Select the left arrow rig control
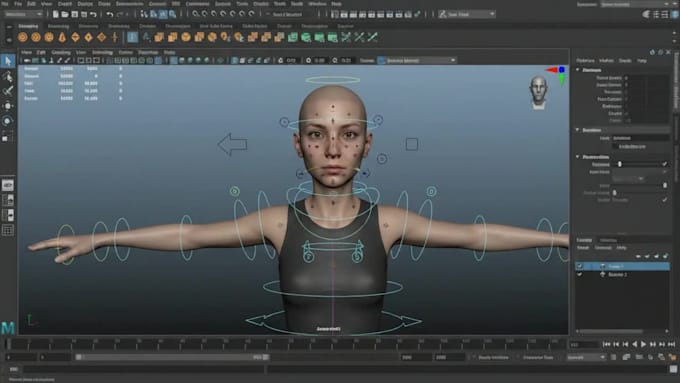680x383 pixels. pos(232,144)
